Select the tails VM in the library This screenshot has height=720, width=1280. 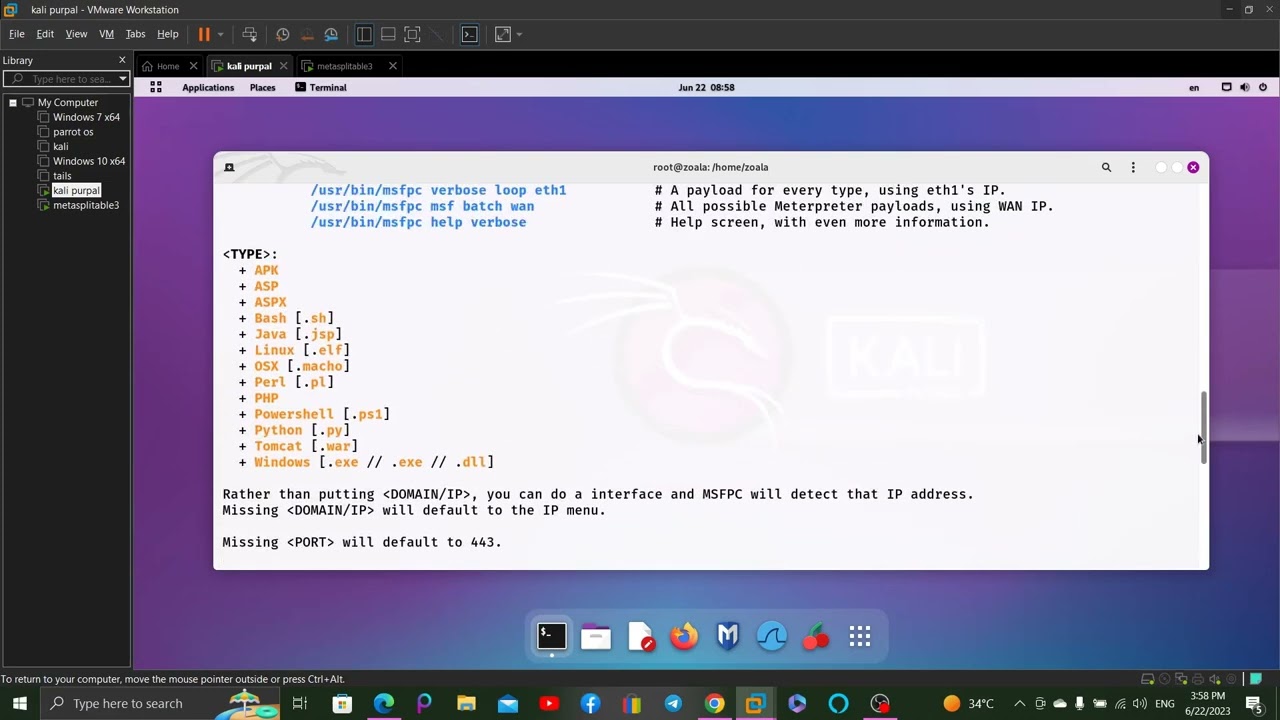click(x=62, y=176)
